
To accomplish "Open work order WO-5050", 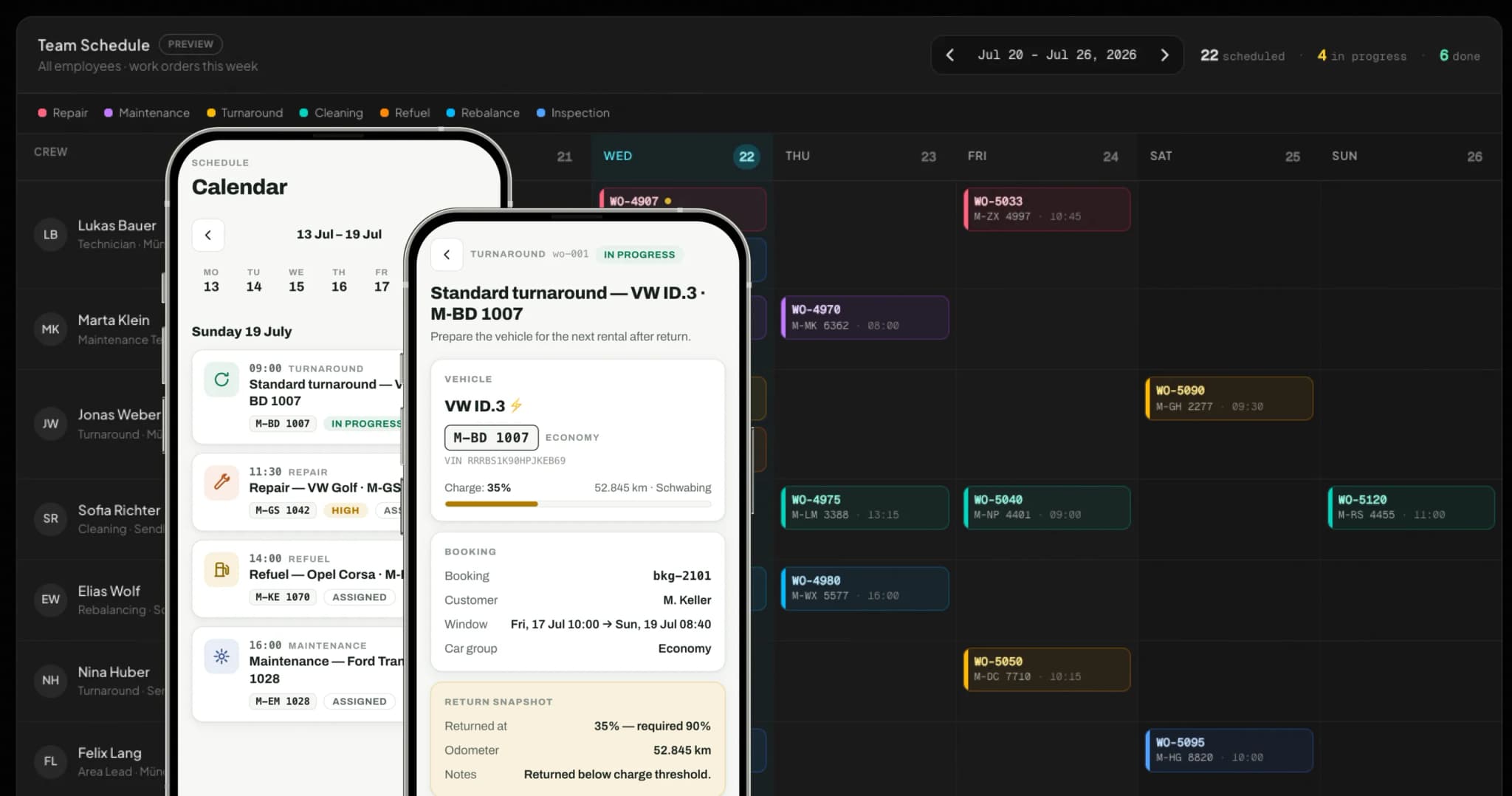I will coord(1047,670).
